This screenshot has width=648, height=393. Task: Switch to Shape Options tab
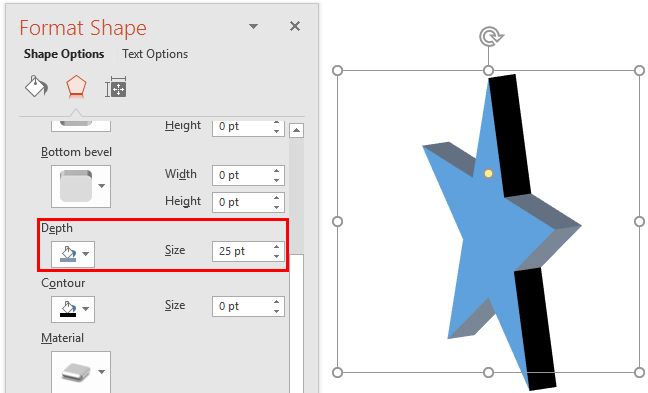(64, 54)
